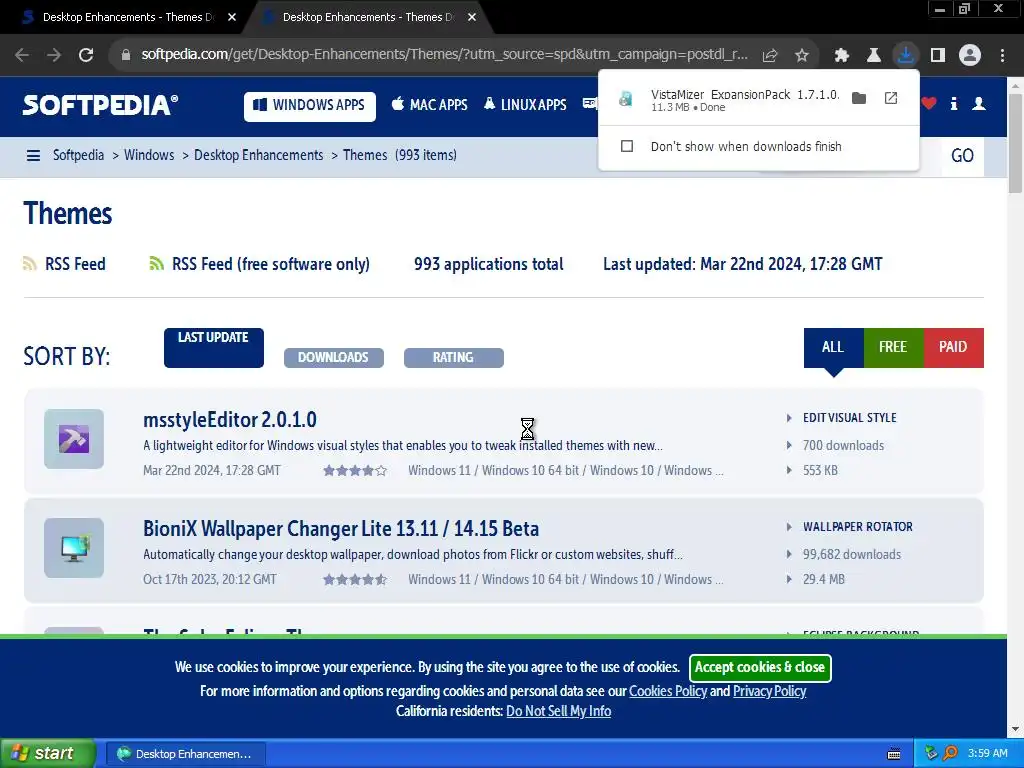This screenshot has height=768, width=1024.
Task: Click Desktop Enhancements taskbar button
Action: [x=185, y=754]
